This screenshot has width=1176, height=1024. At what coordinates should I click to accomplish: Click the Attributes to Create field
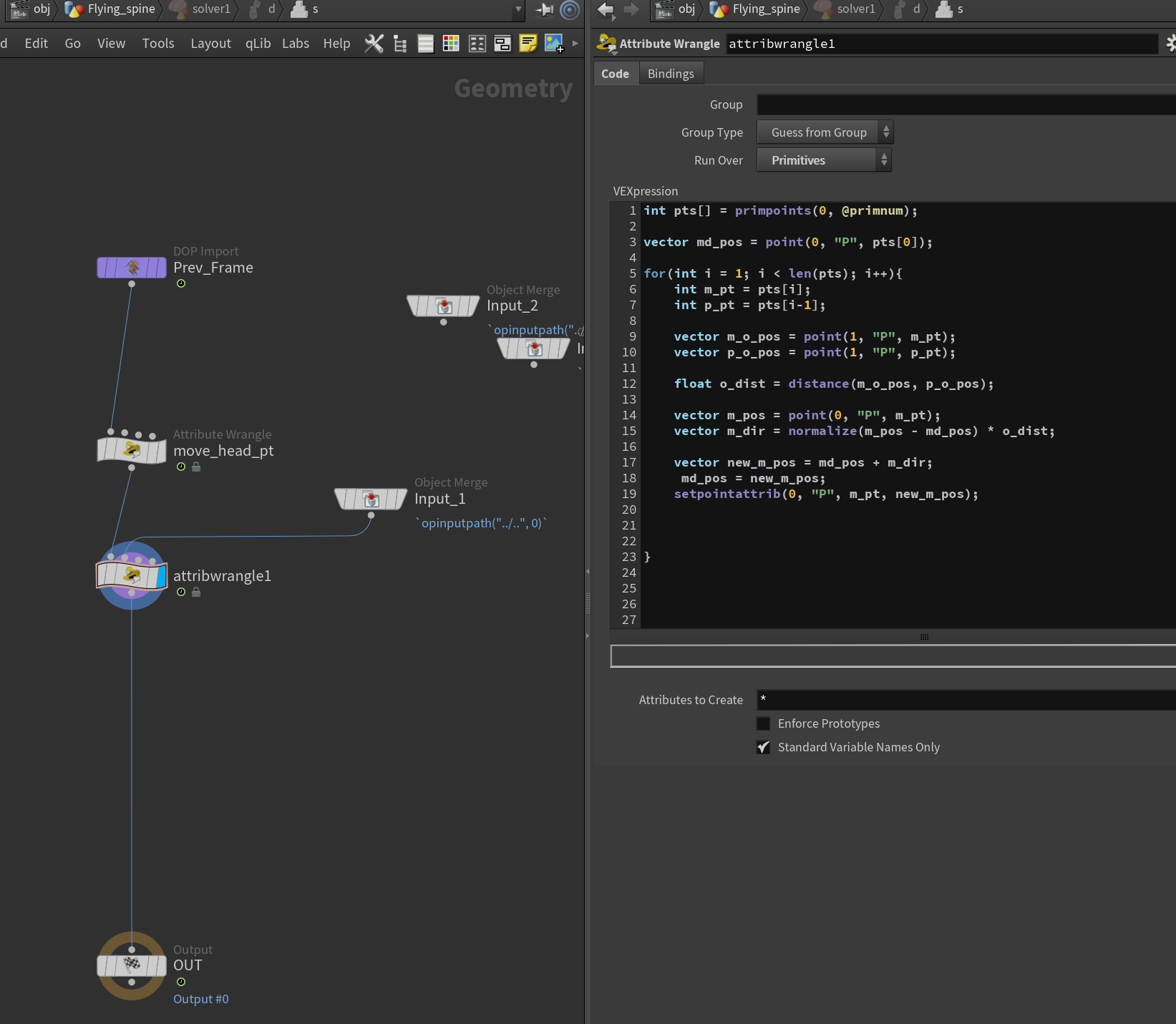pos(966,700)
